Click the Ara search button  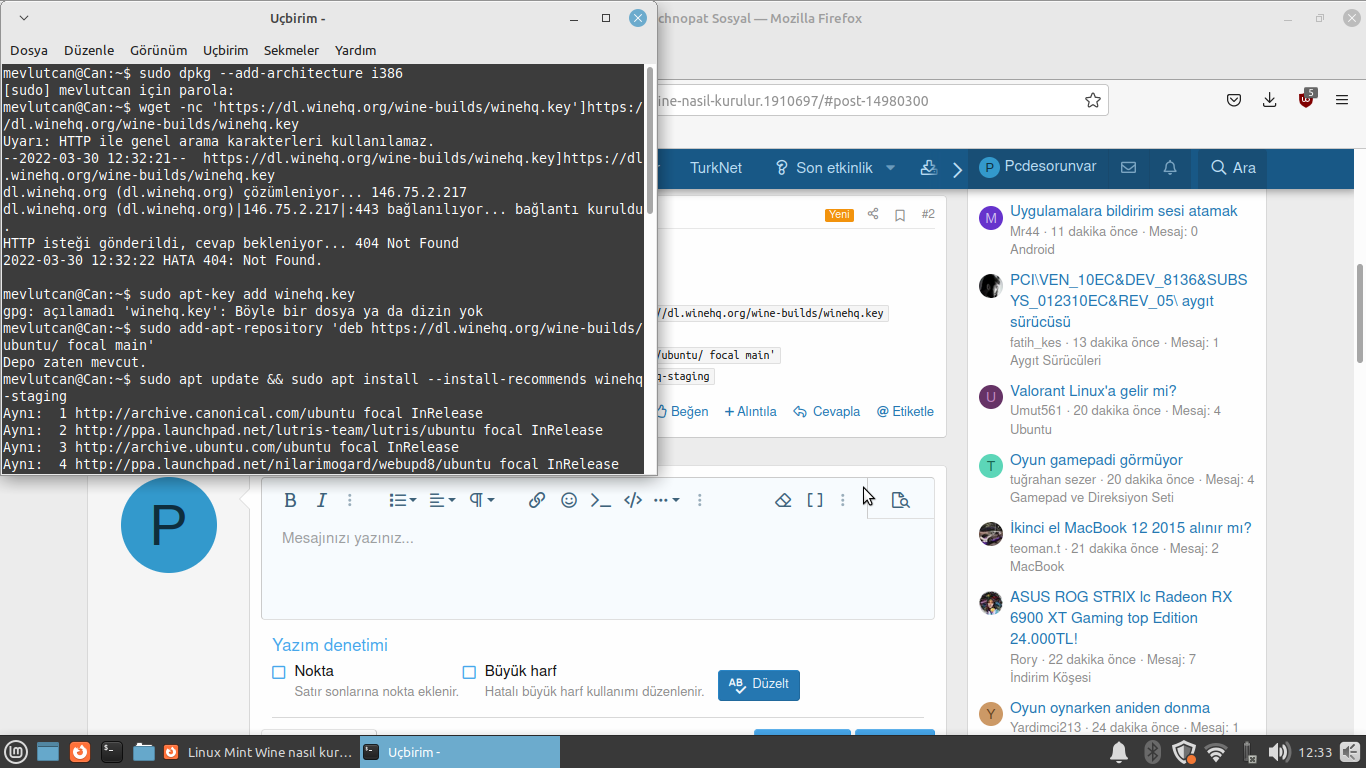(1233, 168)
